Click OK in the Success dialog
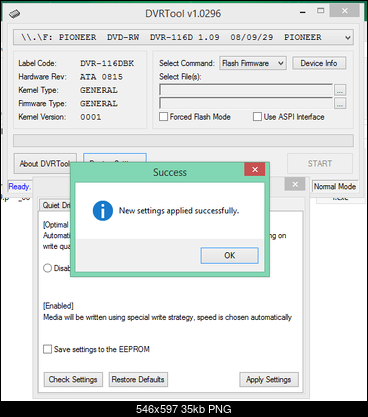Screen dimensions: 368x417 [229, 256]
